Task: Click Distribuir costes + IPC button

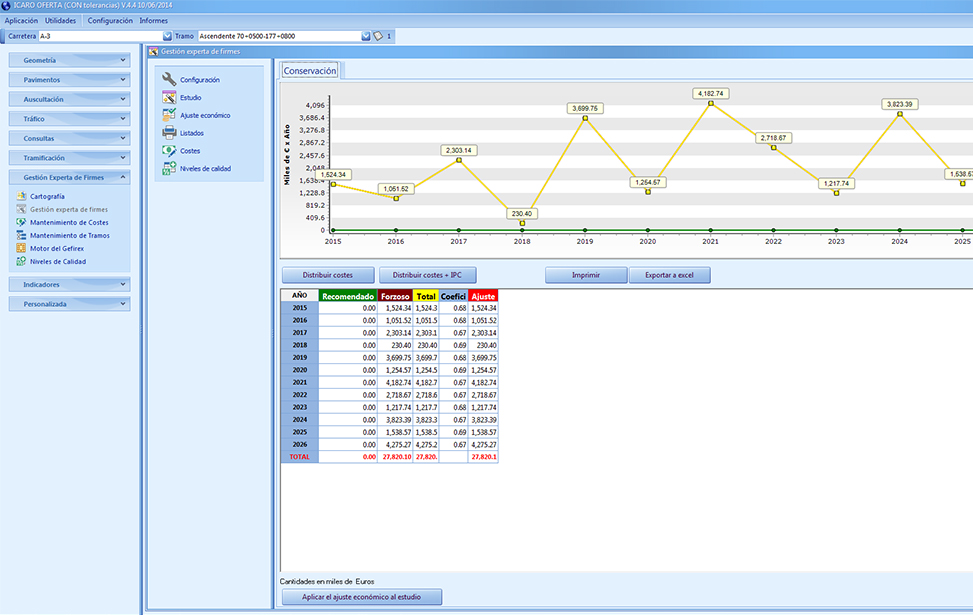Action: click(428, 275)
